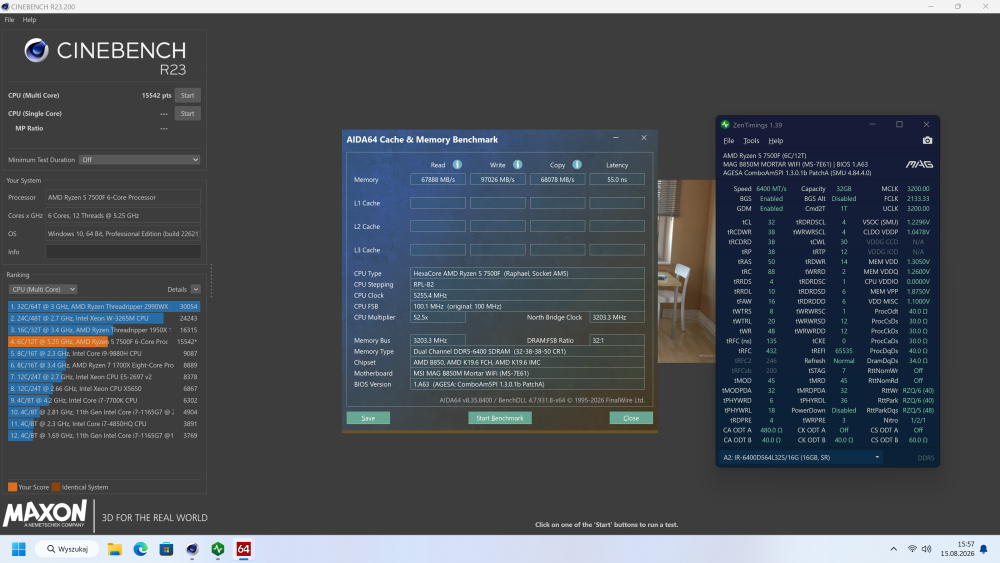Start the CPU Multi Core test
1000x563 pixels.
tap(188, 95)
